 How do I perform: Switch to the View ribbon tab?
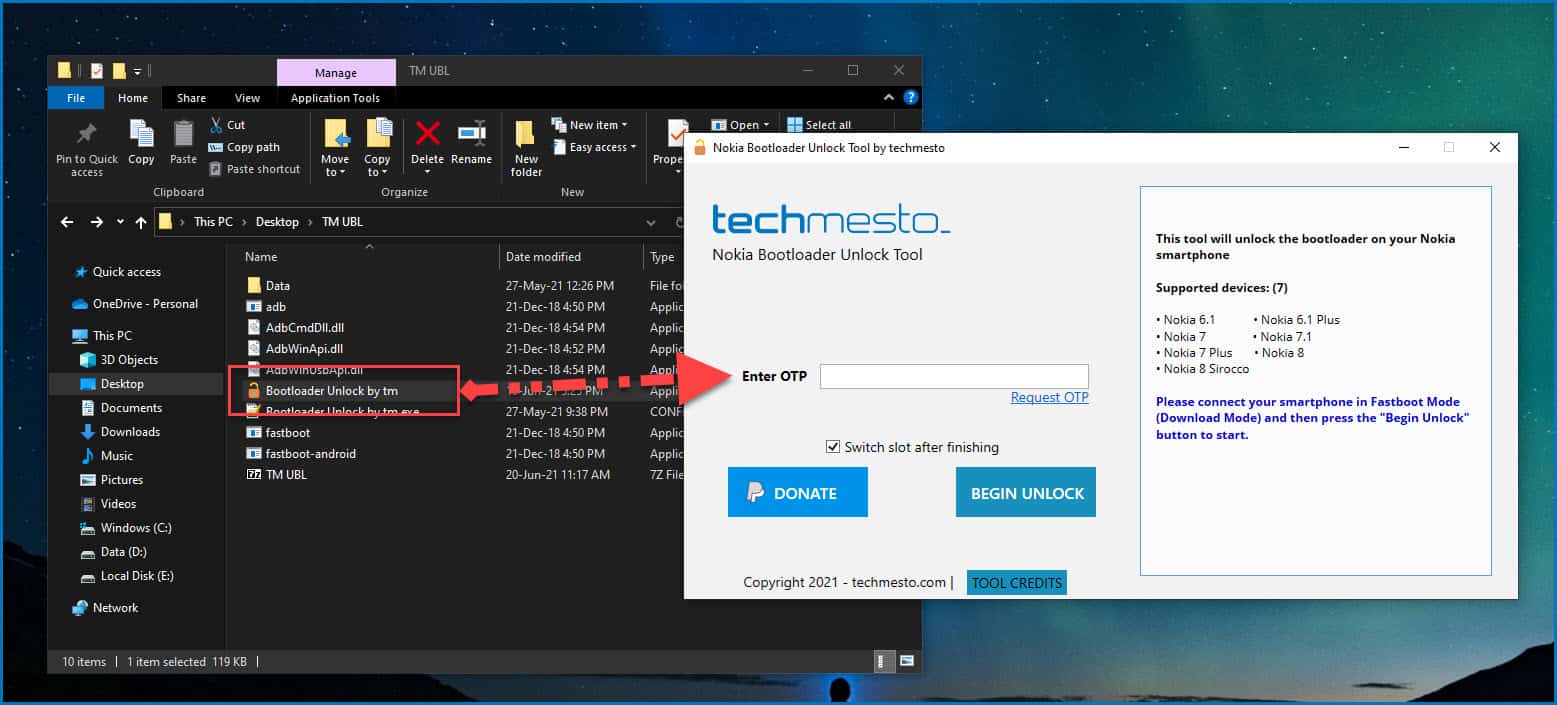pos(247,98)
